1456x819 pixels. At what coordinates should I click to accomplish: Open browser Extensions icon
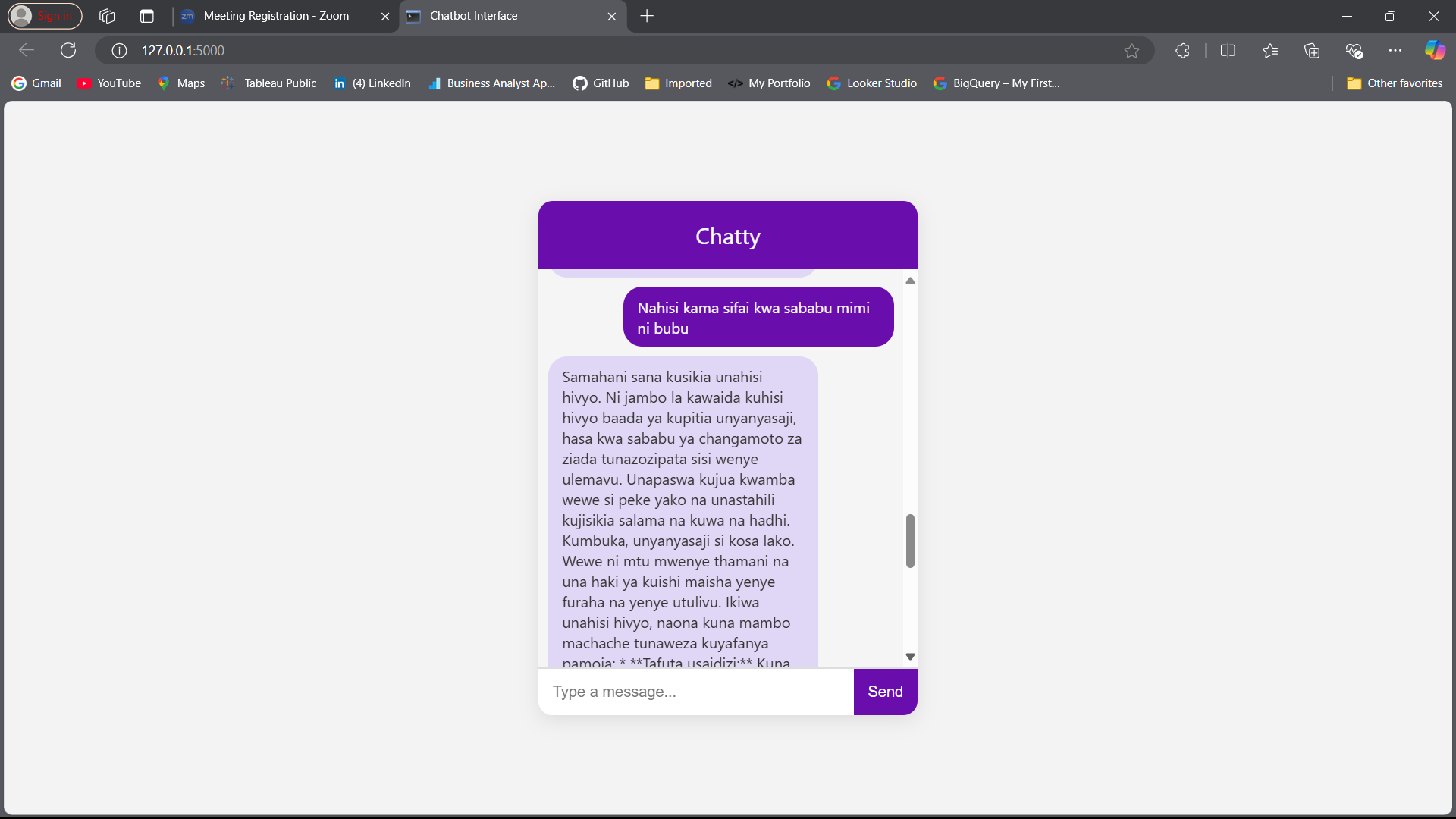(1182, 50)
